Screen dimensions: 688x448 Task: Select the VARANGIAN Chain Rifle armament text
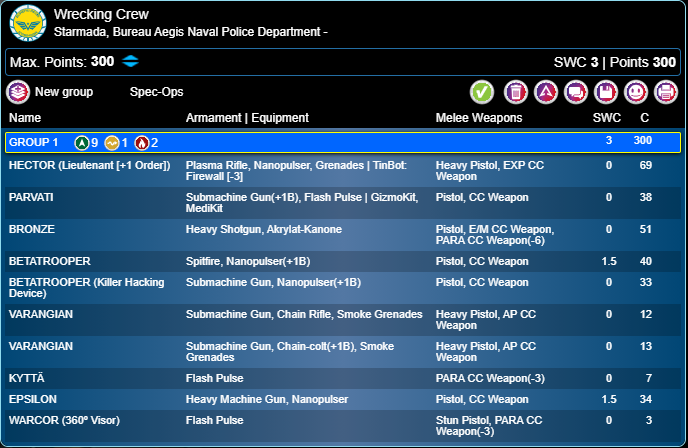[x=304, y=315]
